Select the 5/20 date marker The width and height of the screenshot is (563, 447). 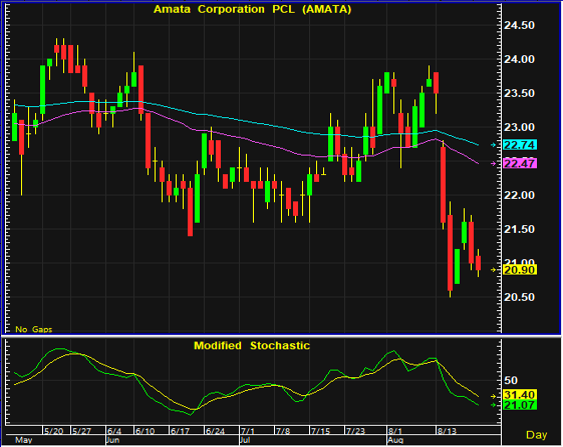point(53,431)
